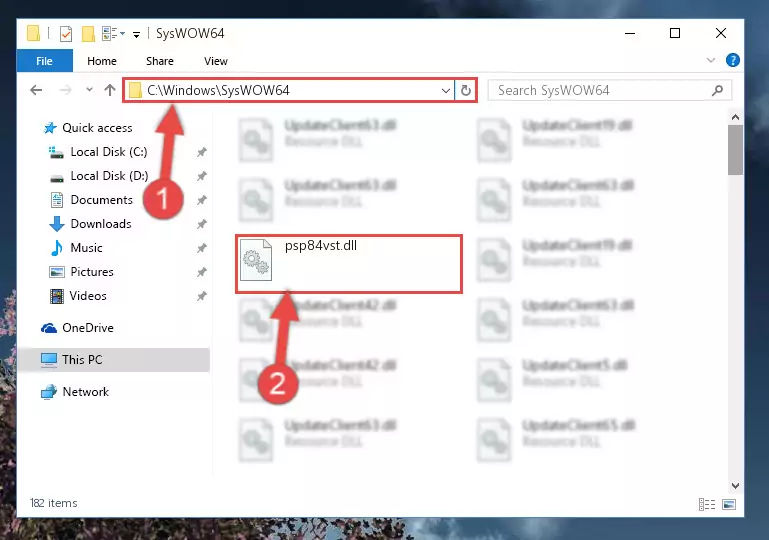Expand the ribbon with the chevron

[711, 60]
